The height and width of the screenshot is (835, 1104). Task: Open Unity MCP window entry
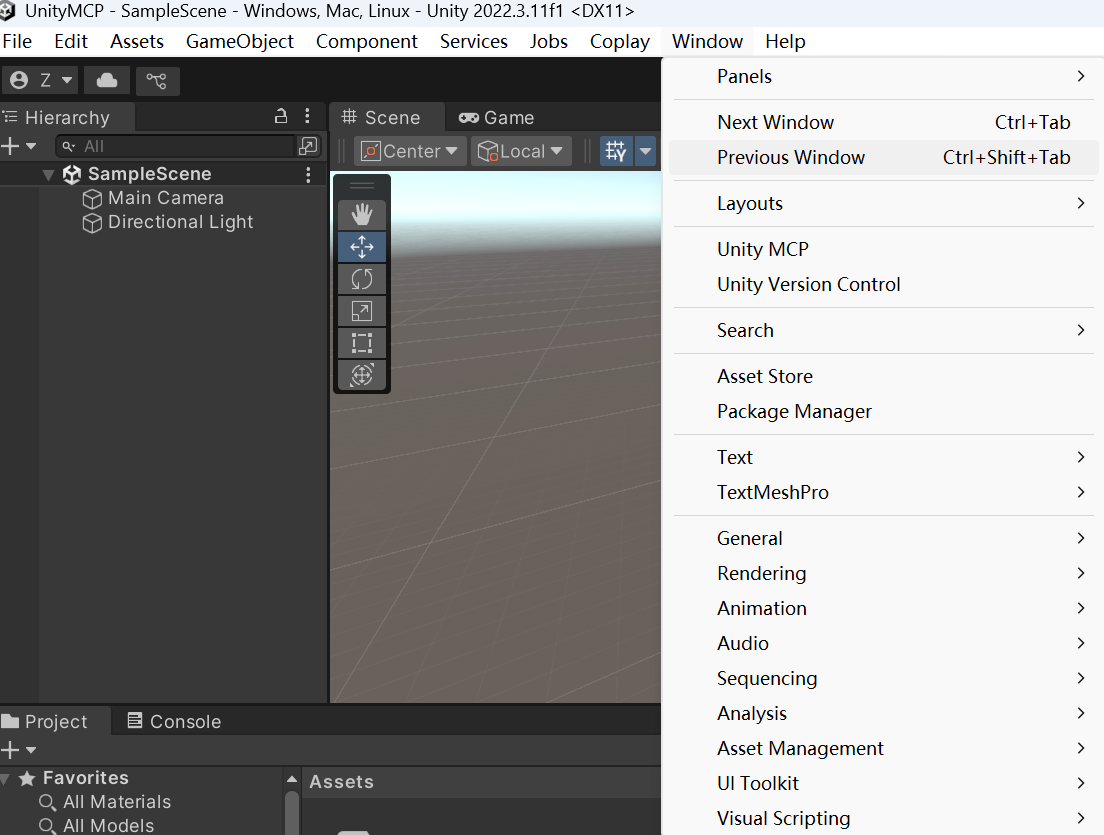pos(883,249)
